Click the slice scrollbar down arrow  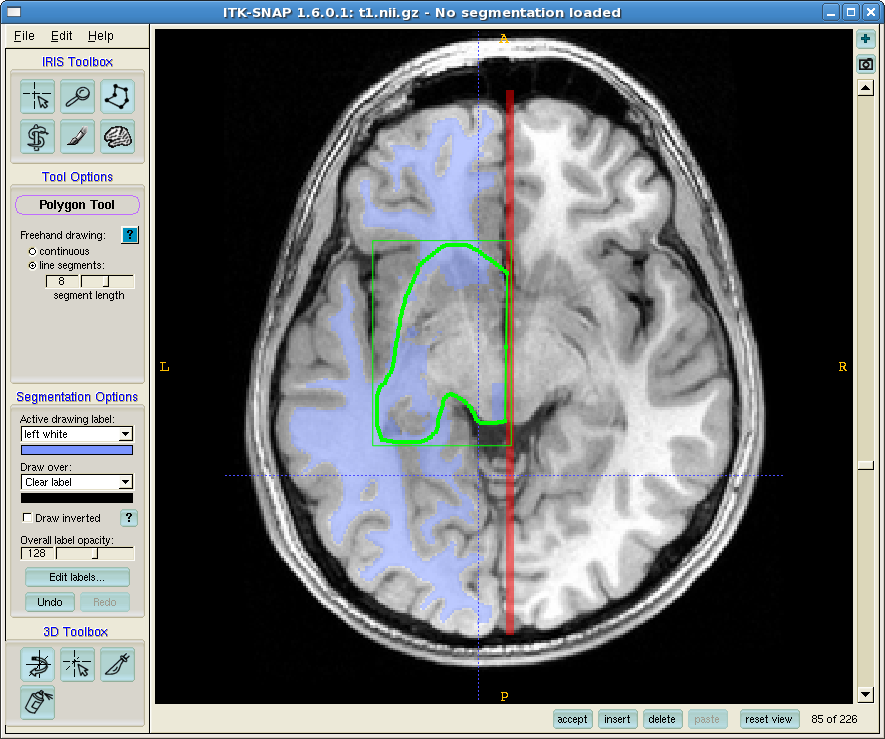(x=866, y=695)
